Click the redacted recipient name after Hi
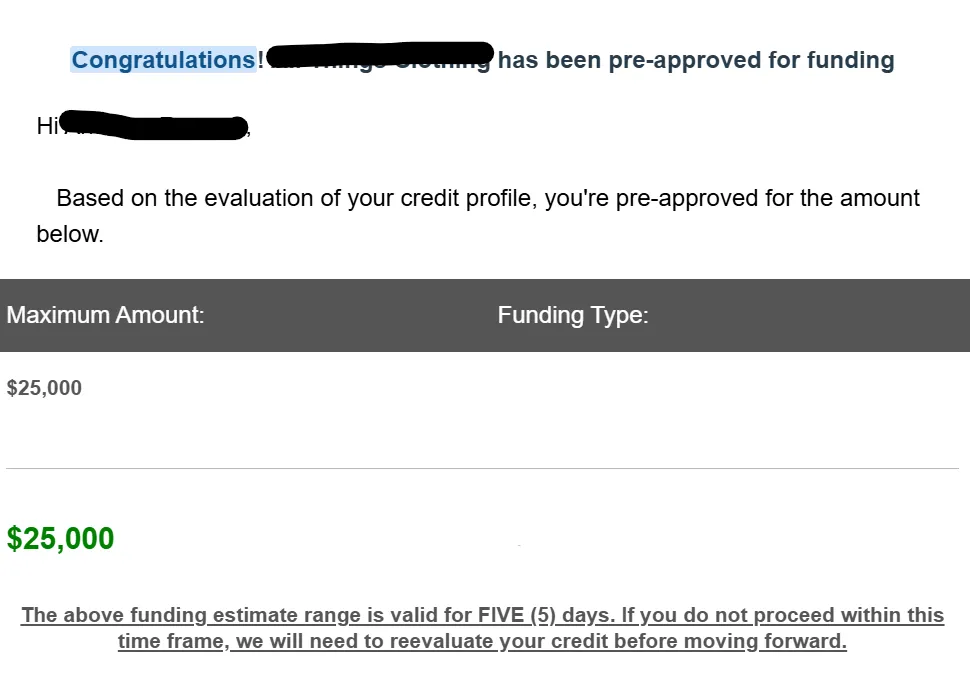 pyautogui.click(x=154, y=125)
